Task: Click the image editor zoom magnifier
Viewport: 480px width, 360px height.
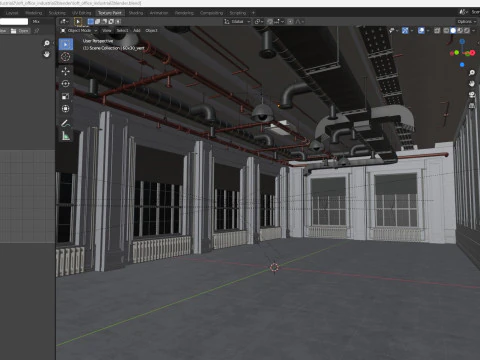Action: tap(47, 43)
